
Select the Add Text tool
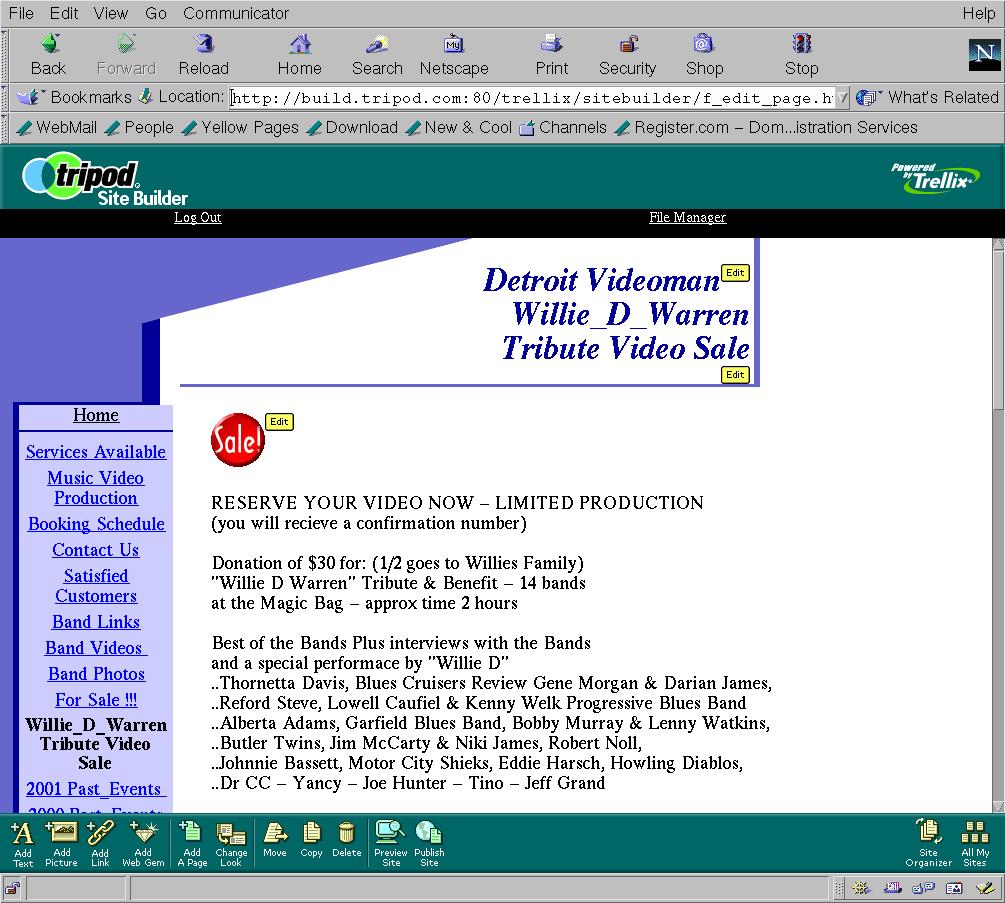23,844
